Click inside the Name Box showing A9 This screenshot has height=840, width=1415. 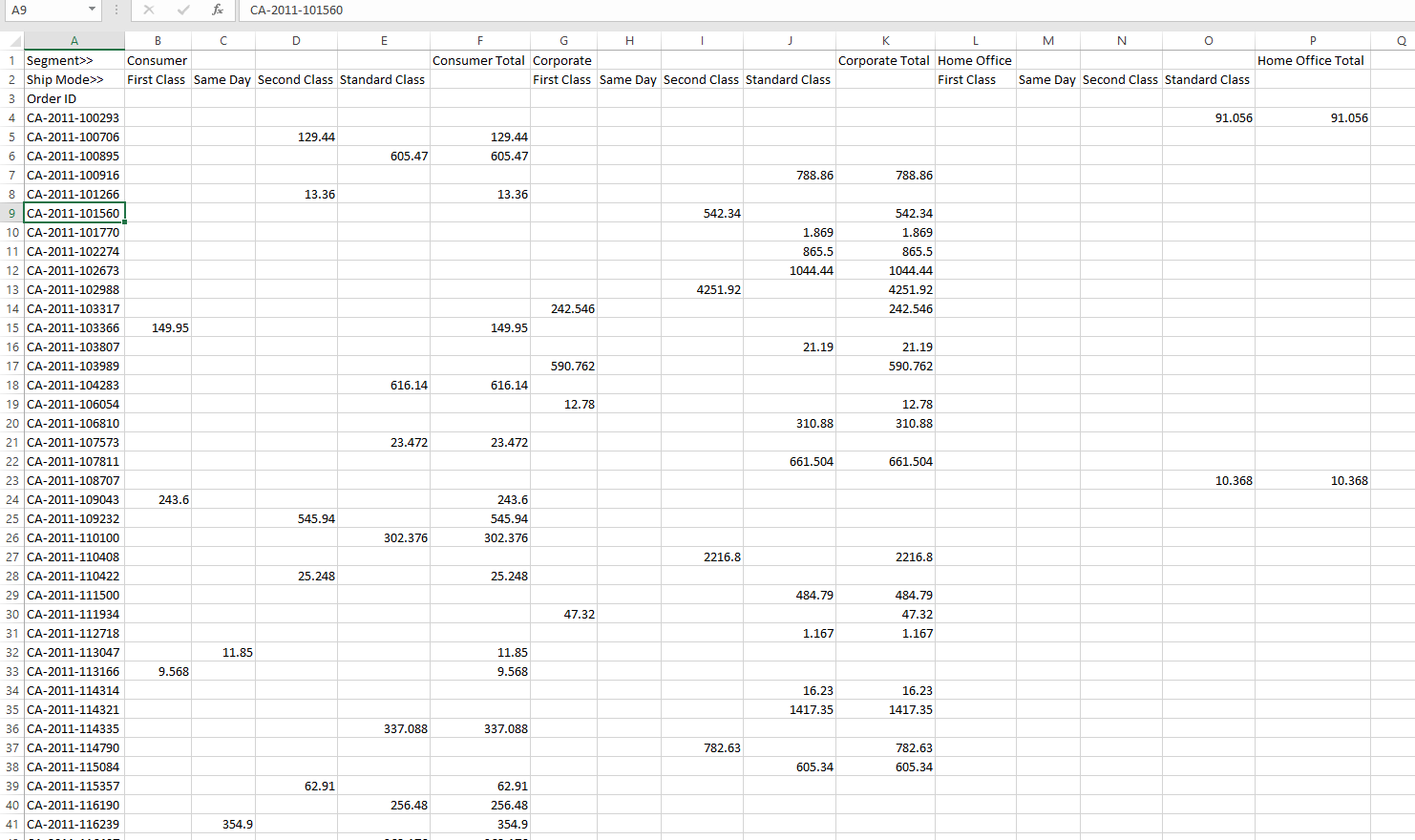(43, 10)
